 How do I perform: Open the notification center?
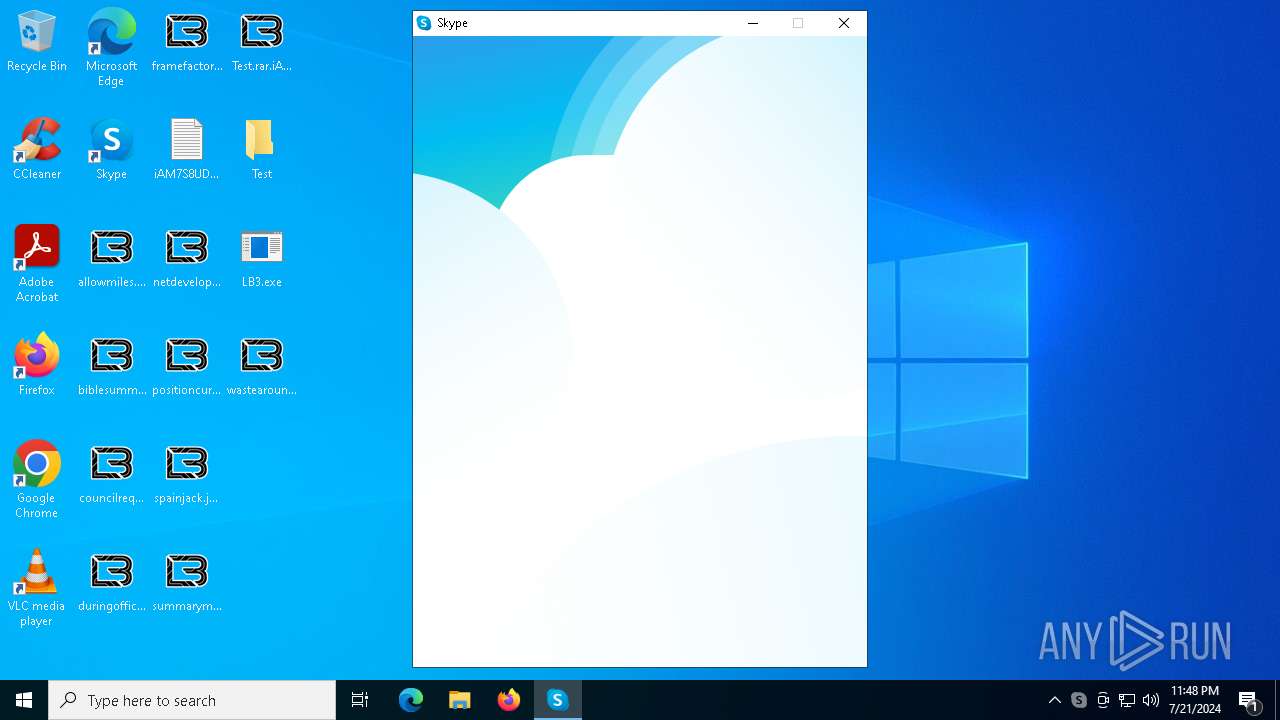(x=1249, y=700)
